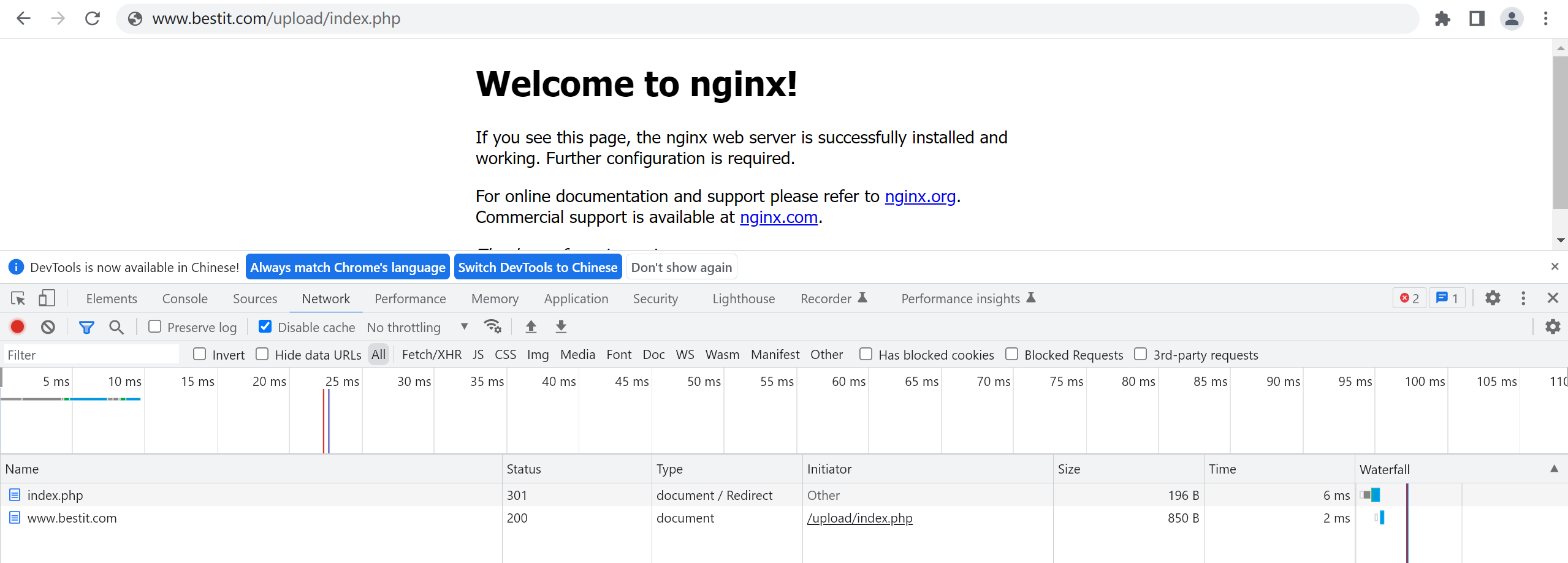The image size is (1568, 563).
Task: Click the page vertical scrollbar thumb
Action: (1560, 132)
